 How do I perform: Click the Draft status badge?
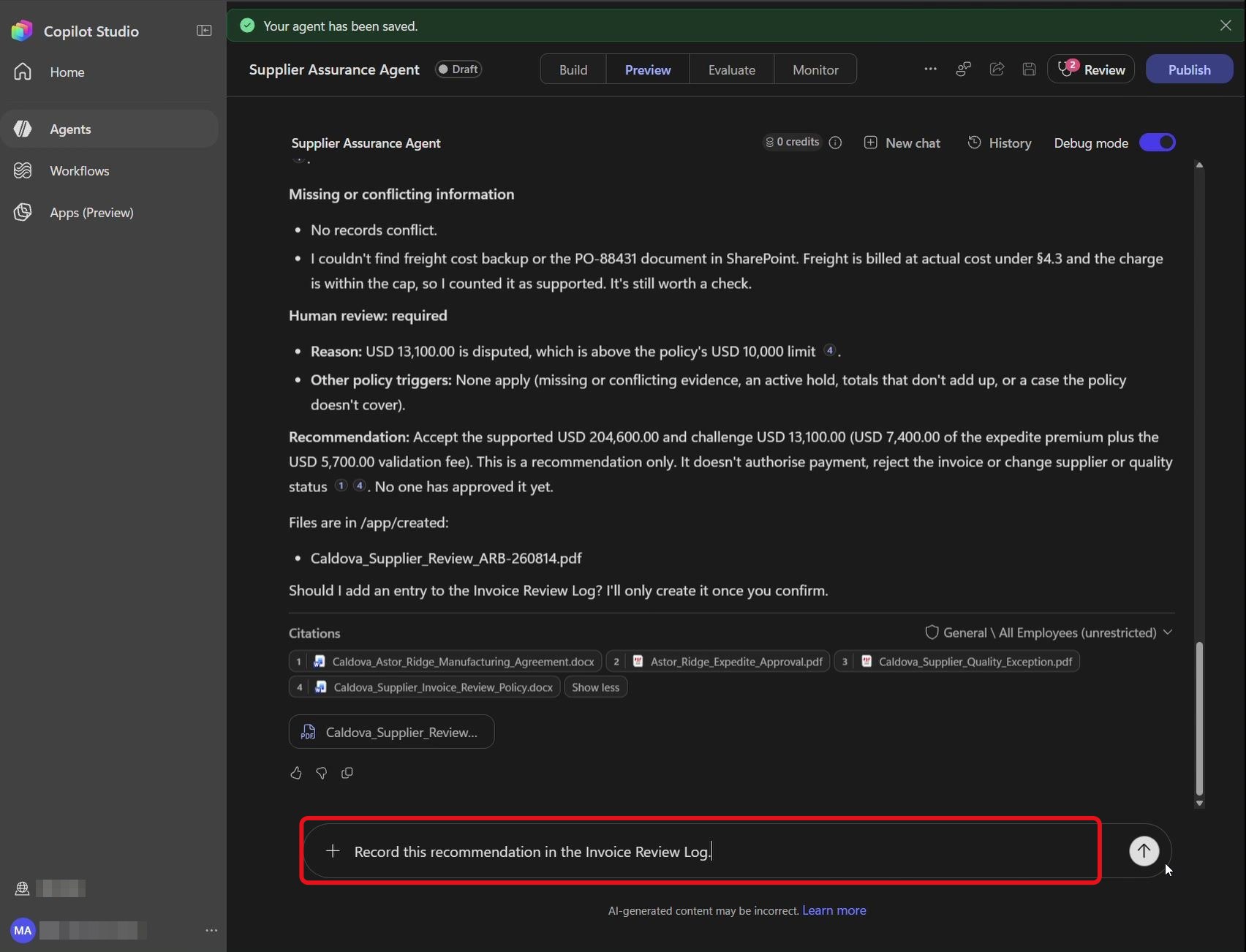point(458,69)
